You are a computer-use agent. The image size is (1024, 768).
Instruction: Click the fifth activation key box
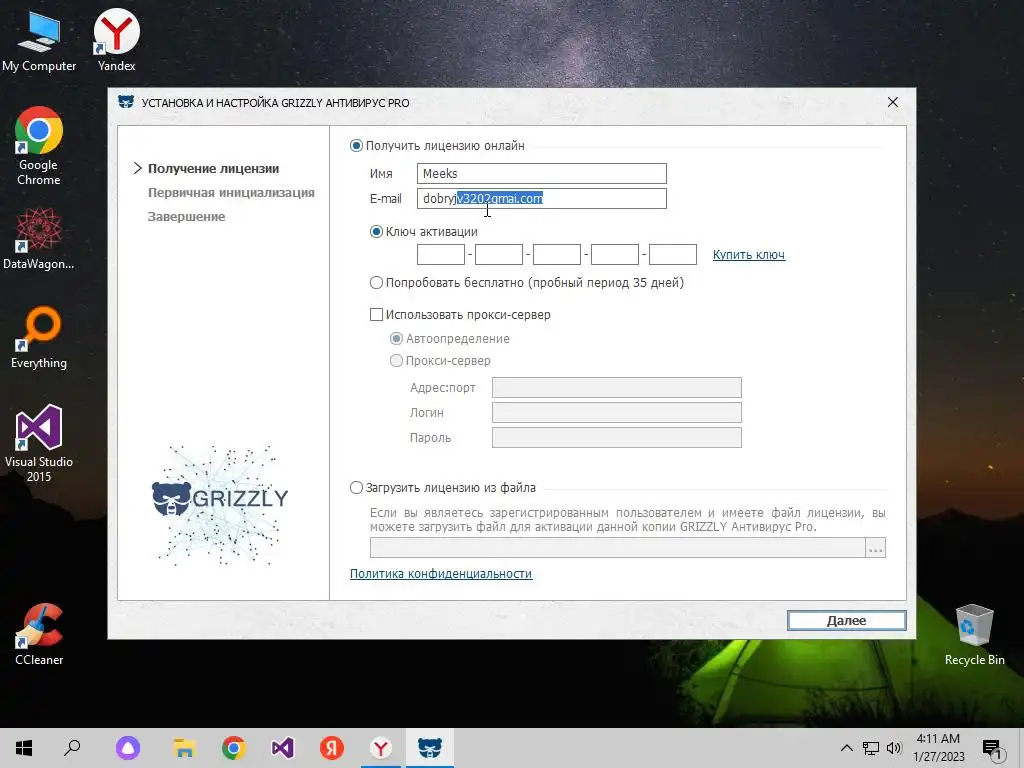pos(673,255)
